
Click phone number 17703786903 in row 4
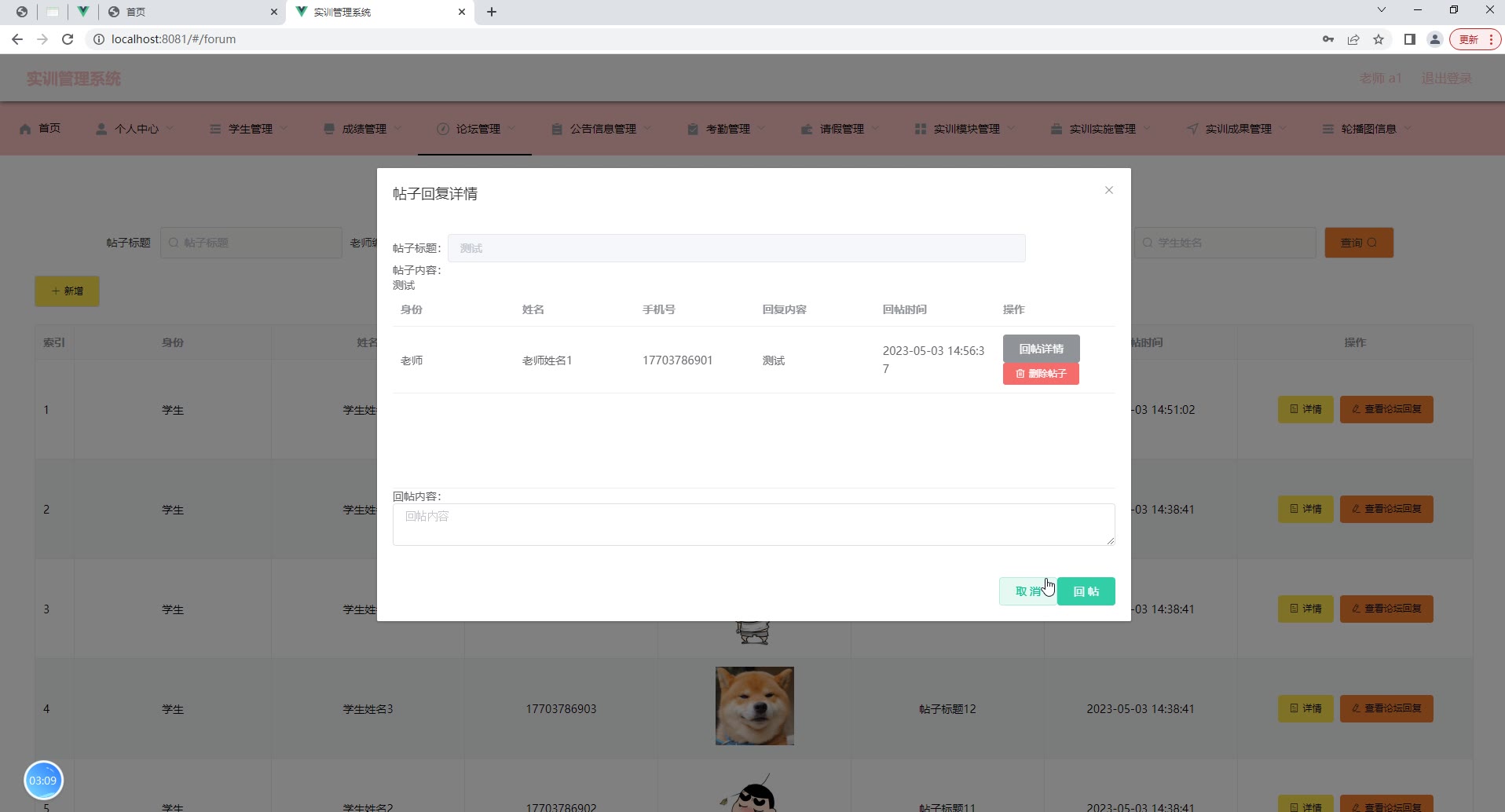click(x=561, y=709)
